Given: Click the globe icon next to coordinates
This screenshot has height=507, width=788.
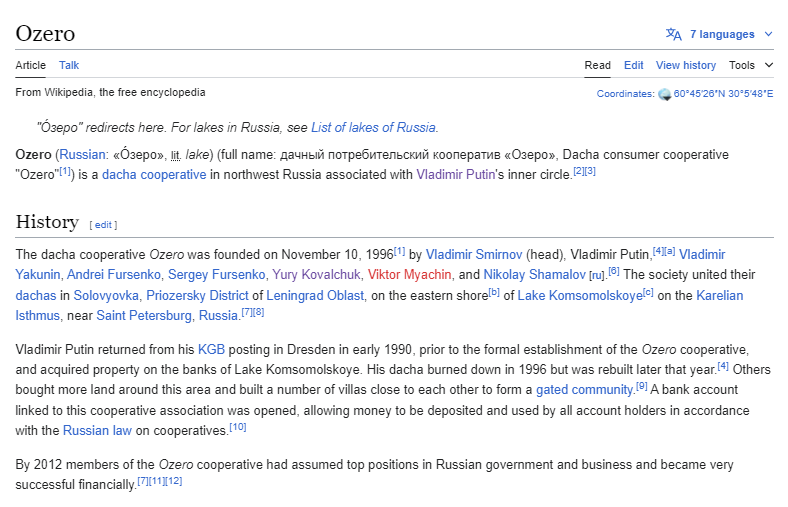Looking at the screenshot, I should (x=664, y=94).
